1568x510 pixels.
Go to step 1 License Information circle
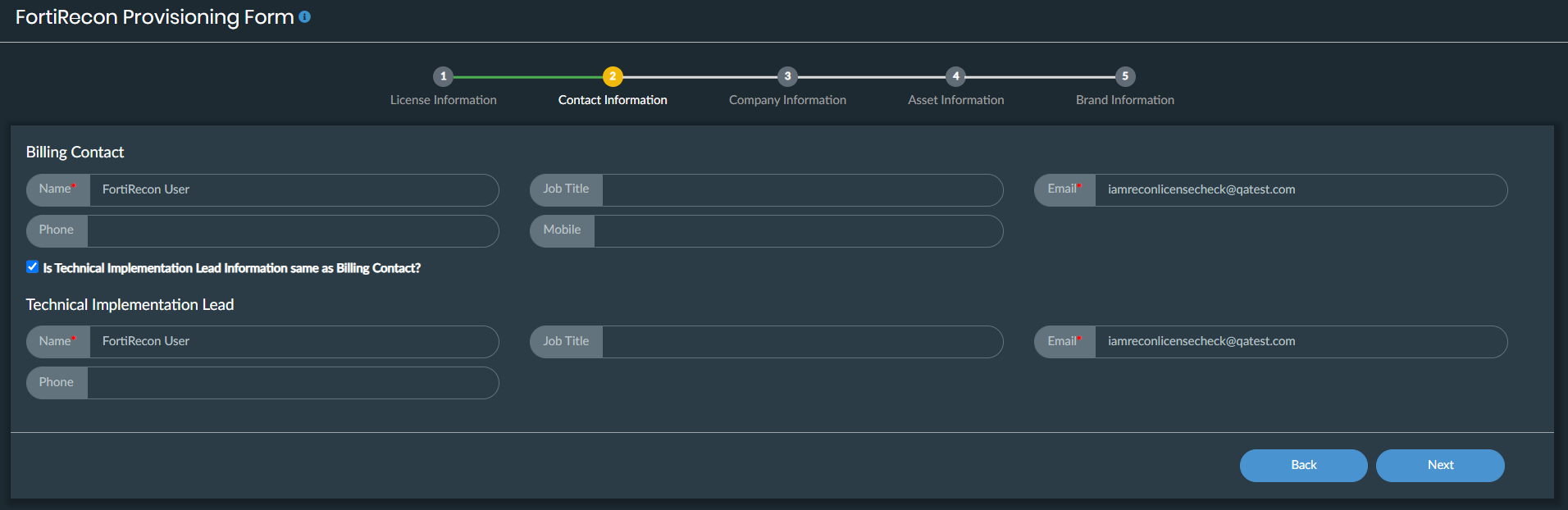(443, 76)
